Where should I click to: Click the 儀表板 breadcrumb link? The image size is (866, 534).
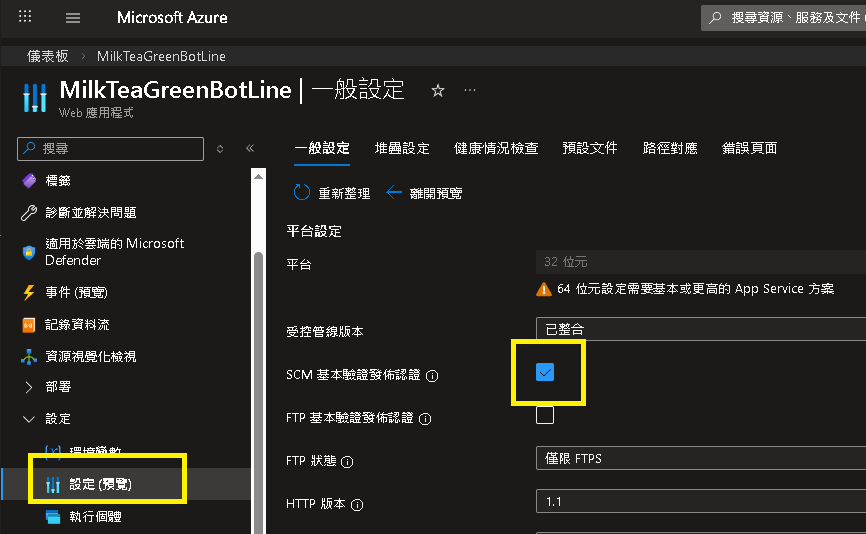tap(46, 56)
